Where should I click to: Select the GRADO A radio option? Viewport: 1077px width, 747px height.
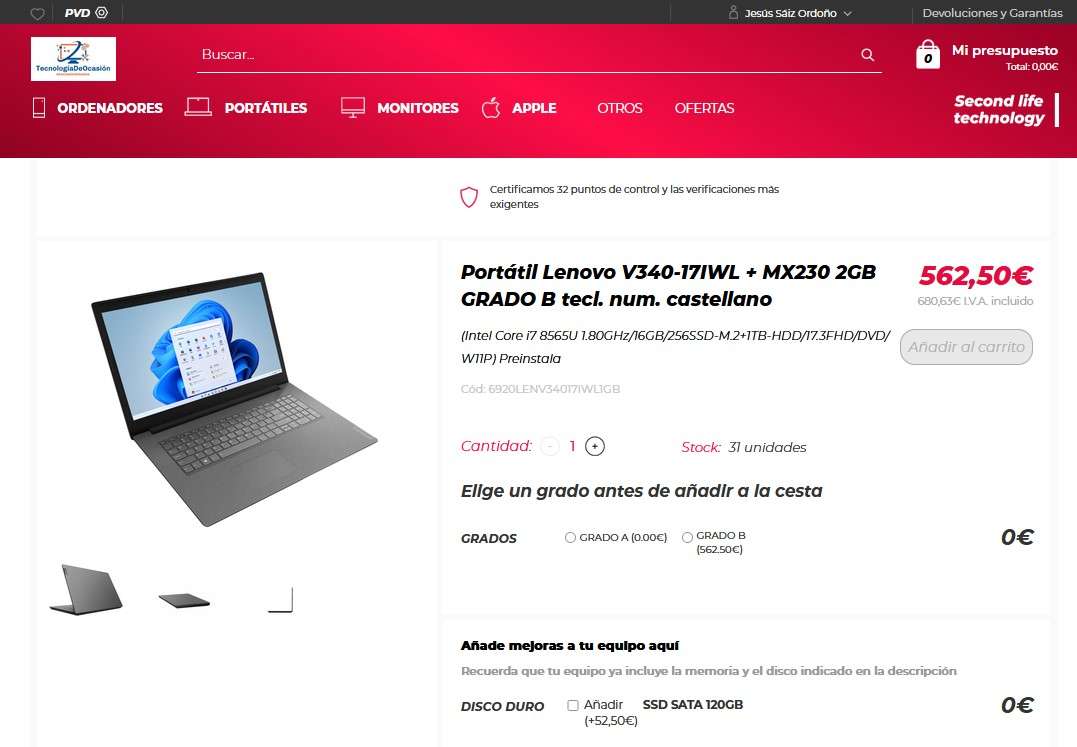coord(570,538)
